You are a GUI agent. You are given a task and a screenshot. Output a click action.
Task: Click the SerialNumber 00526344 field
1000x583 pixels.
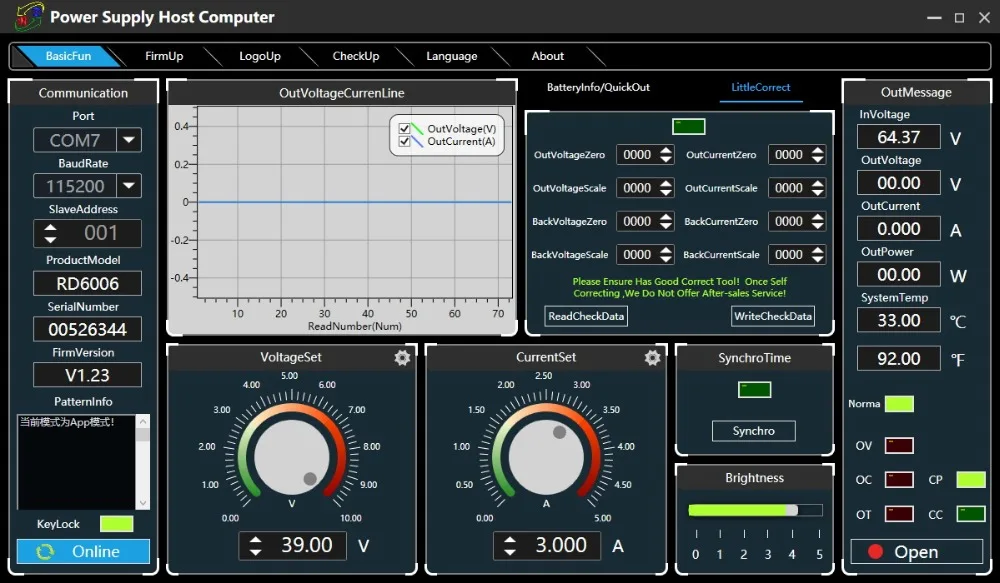(x=87, y=329)
